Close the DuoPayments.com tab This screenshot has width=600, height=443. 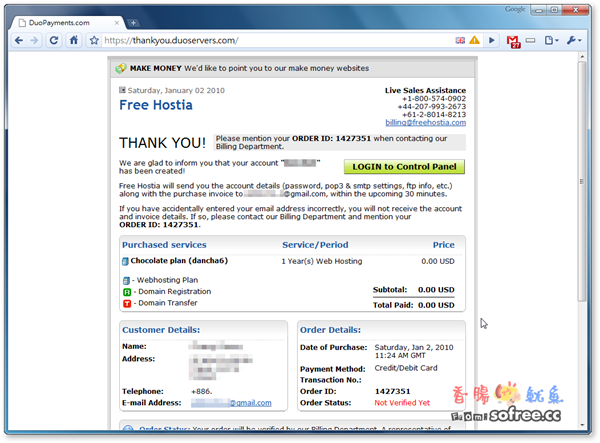tap(117, 23)
